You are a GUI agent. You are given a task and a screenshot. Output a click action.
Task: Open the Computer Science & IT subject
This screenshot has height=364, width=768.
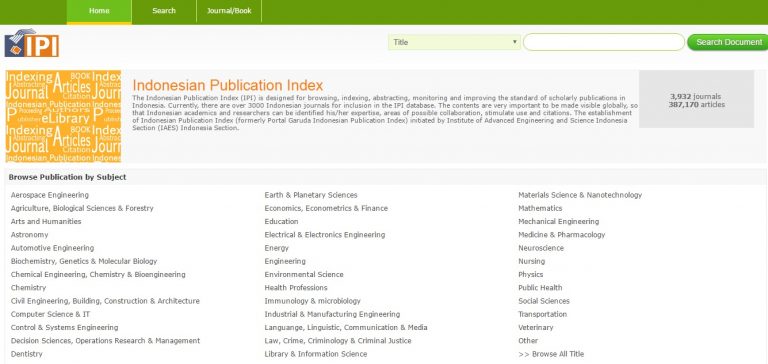(x=50, y=314)
